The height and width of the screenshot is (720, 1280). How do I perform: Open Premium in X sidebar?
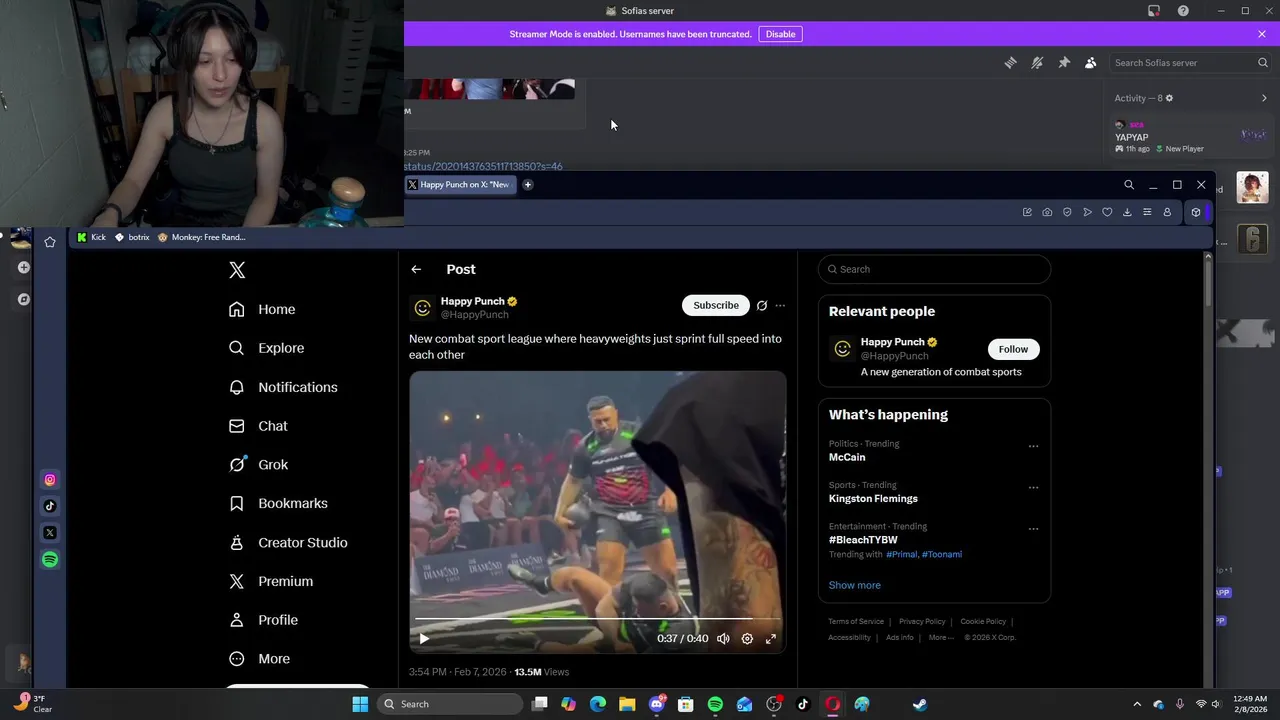[271, 581]
